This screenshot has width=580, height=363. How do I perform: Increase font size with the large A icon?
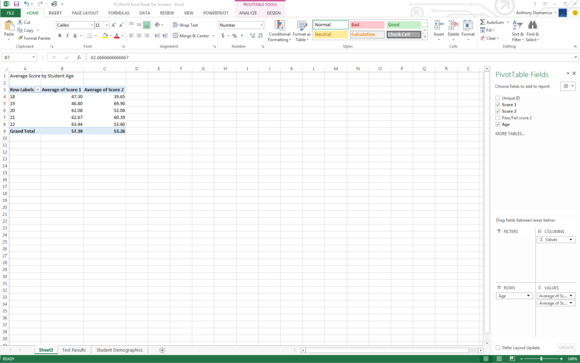[x=114, y=25]
